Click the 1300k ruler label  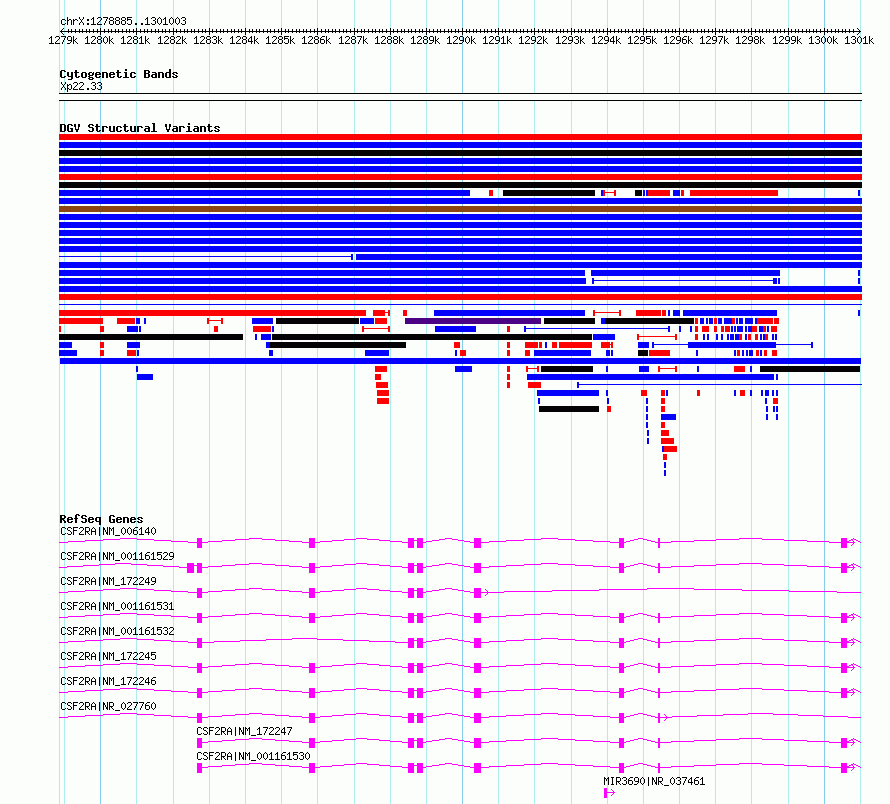tap(823, 40)
